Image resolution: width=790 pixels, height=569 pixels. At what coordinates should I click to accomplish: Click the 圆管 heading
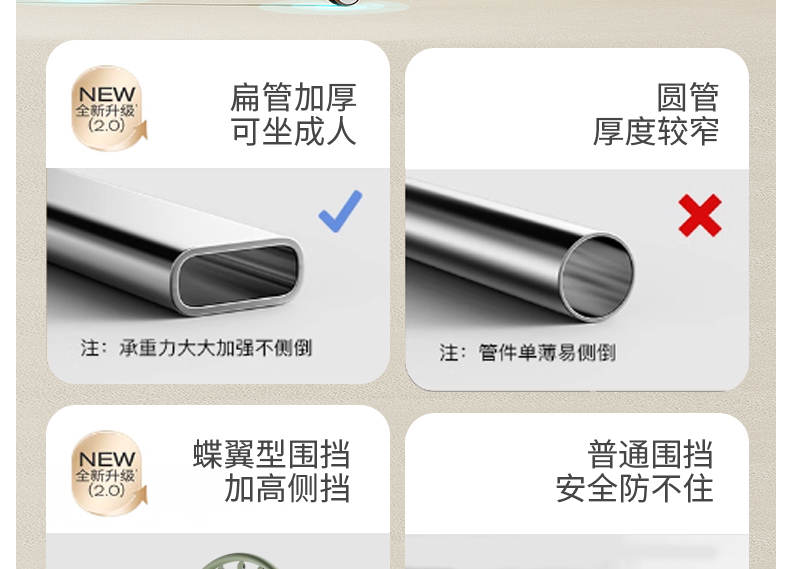pyautogui.click(x=688, y=97)
